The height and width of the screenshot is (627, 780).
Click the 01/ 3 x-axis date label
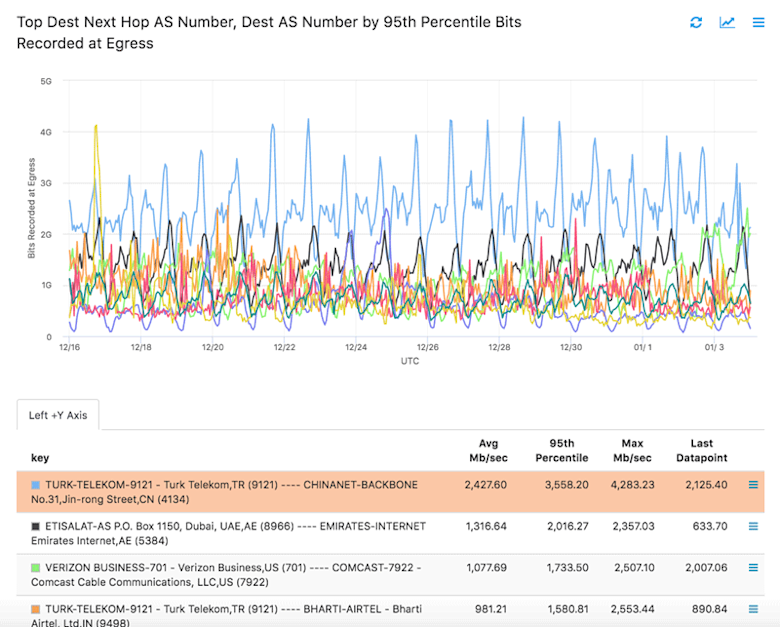click(714, 347)
